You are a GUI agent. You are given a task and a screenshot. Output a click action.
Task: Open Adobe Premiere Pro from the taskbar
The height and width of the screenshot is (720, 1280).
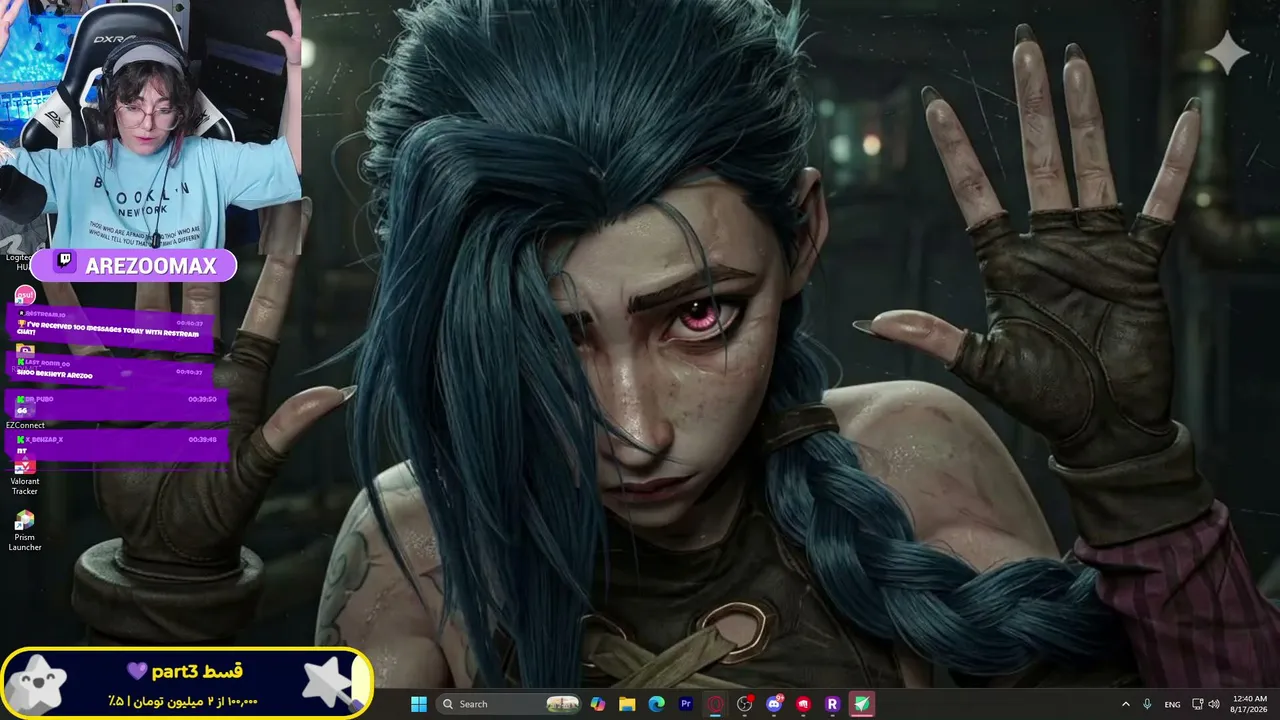point(686,704)
